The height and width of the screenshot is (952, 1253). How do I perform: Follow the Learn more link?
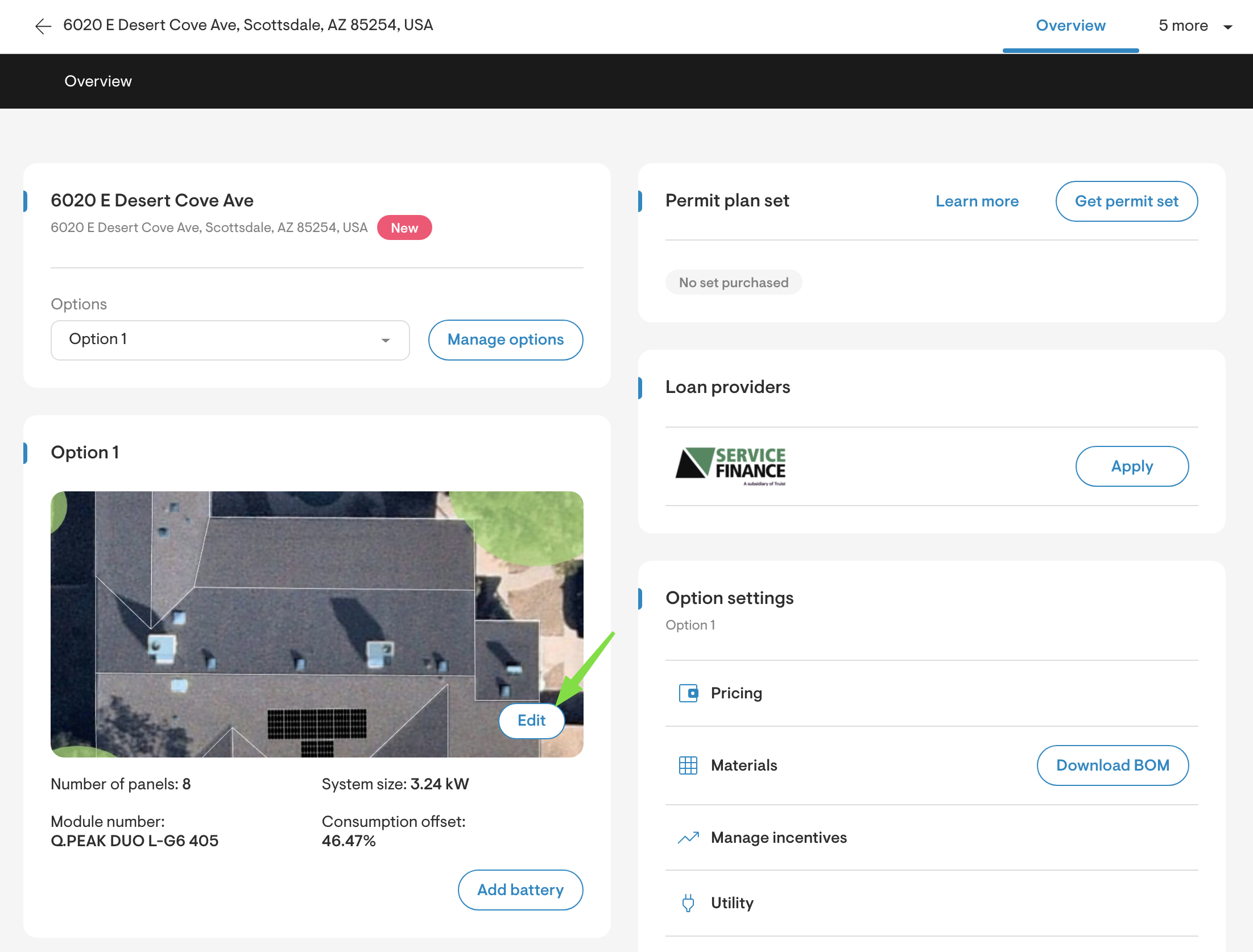pos(977,201)
